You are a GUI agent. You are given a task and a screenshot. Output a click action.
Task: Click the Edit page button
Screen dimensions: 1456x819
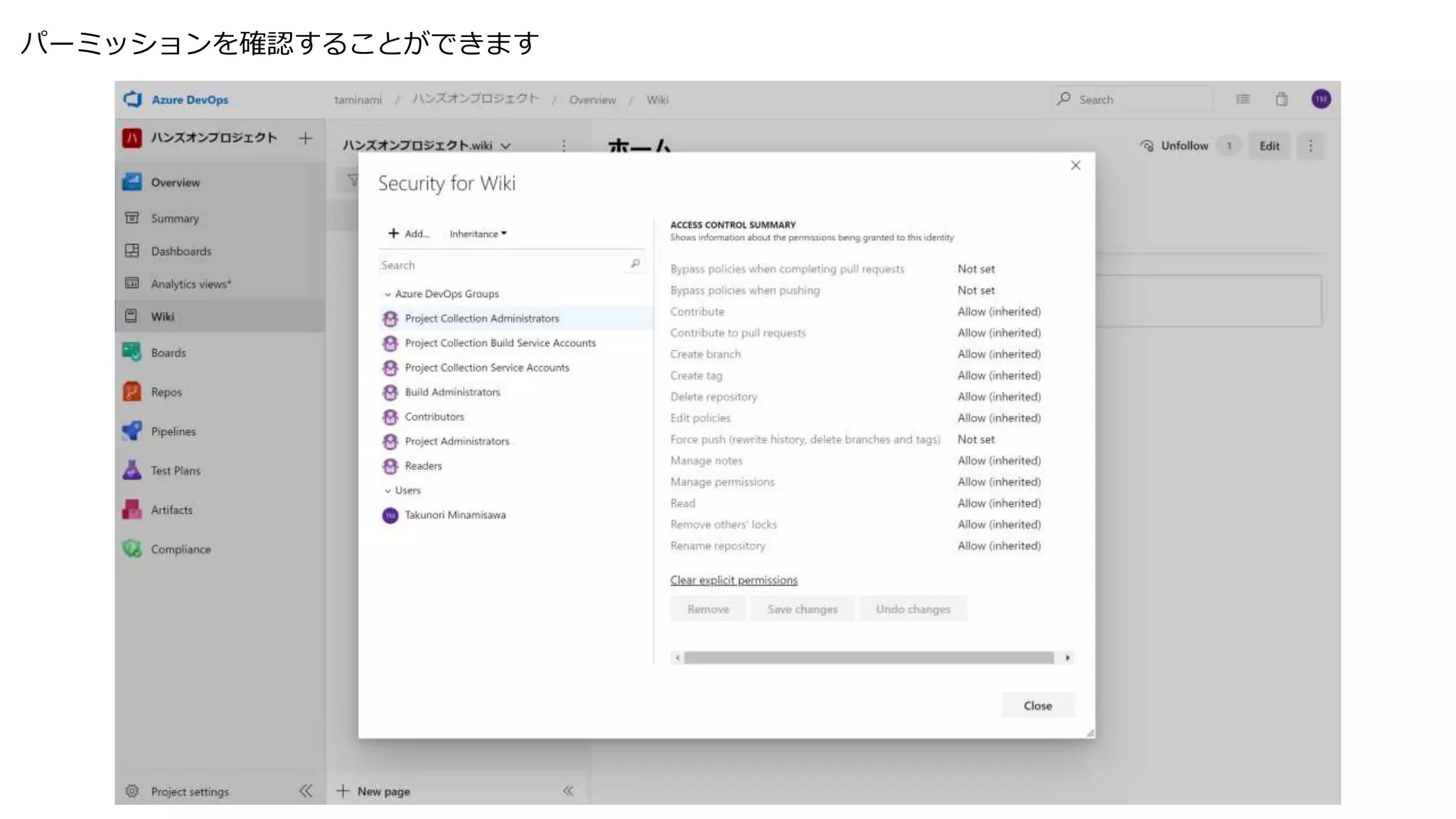tap(1269, 146)
